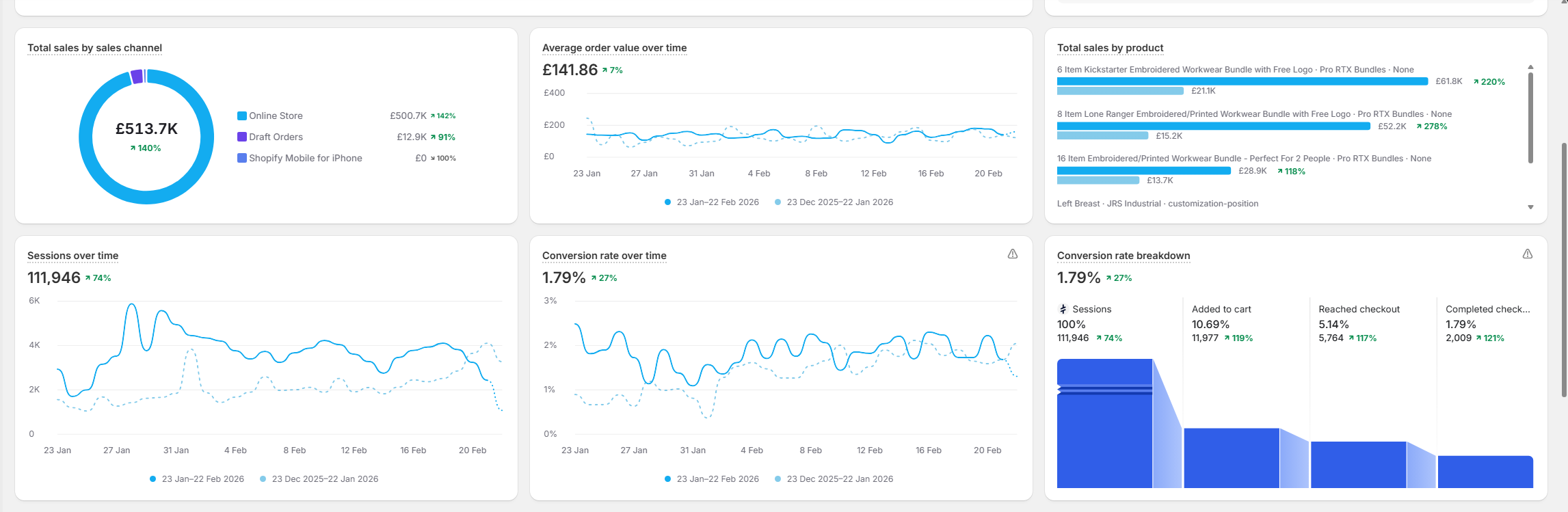Click the lightning bolt icon beside Sessions metric
The image size is (1568, 512).
1064,309
